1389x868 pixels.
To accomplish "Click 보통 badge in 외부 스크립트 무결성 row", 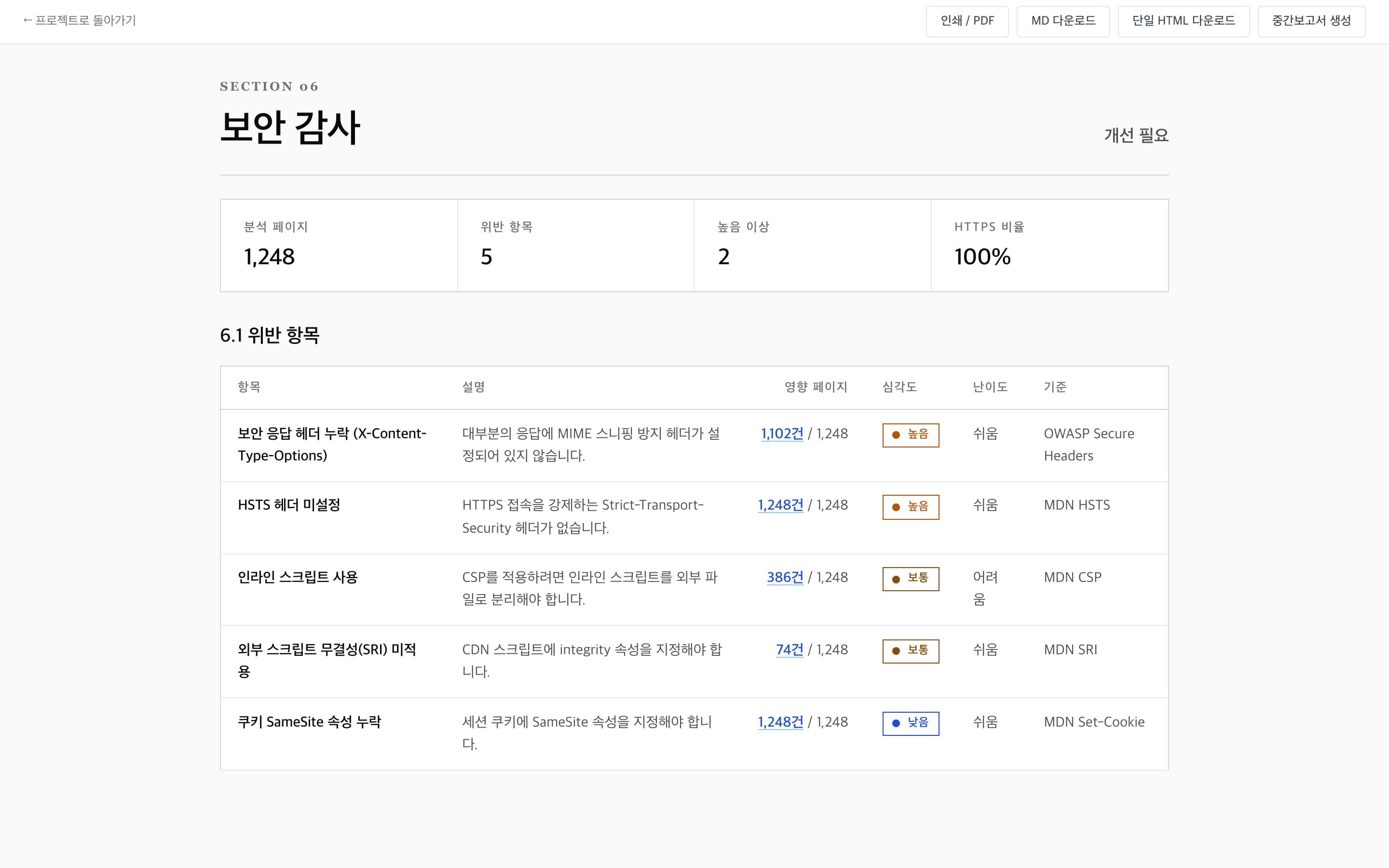I will 911,651.
